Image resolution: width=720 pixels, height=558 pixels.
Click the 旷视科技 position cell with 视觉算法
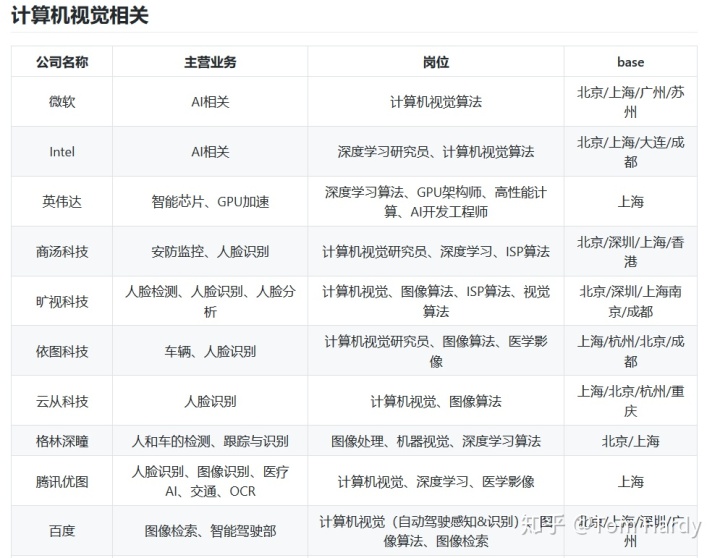click(x=436, y=302)
